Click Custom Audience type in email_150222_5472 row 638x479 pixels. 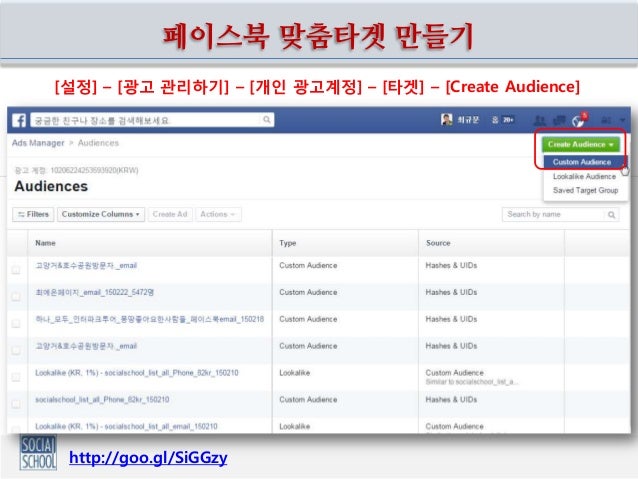[x=308, y=292]
